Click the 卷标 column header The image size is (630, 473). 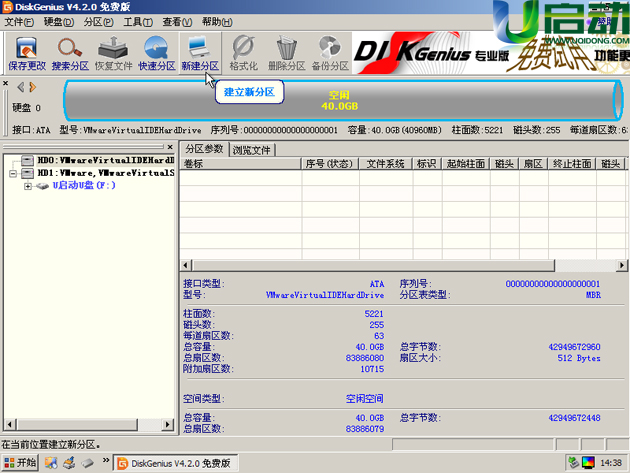(x=240, y=164)
